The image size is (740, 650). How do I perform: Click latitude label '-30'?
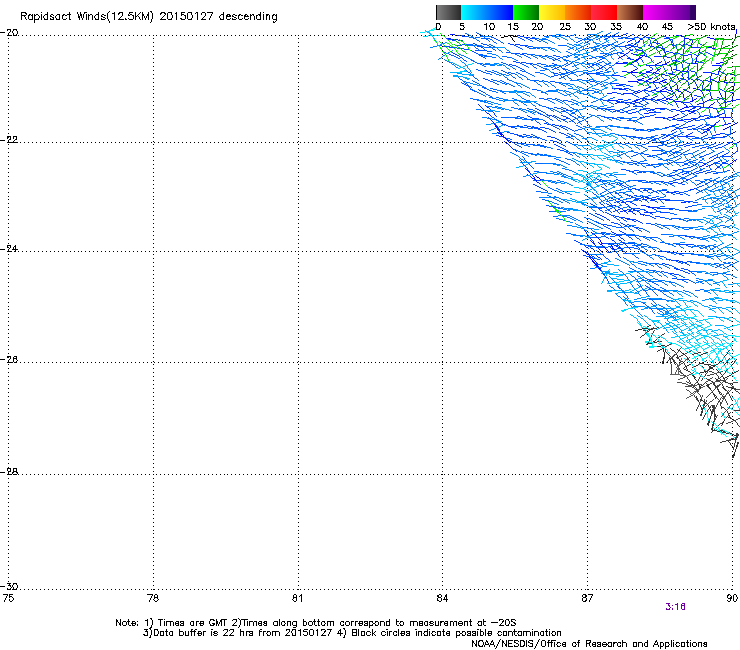pos(9,586)
